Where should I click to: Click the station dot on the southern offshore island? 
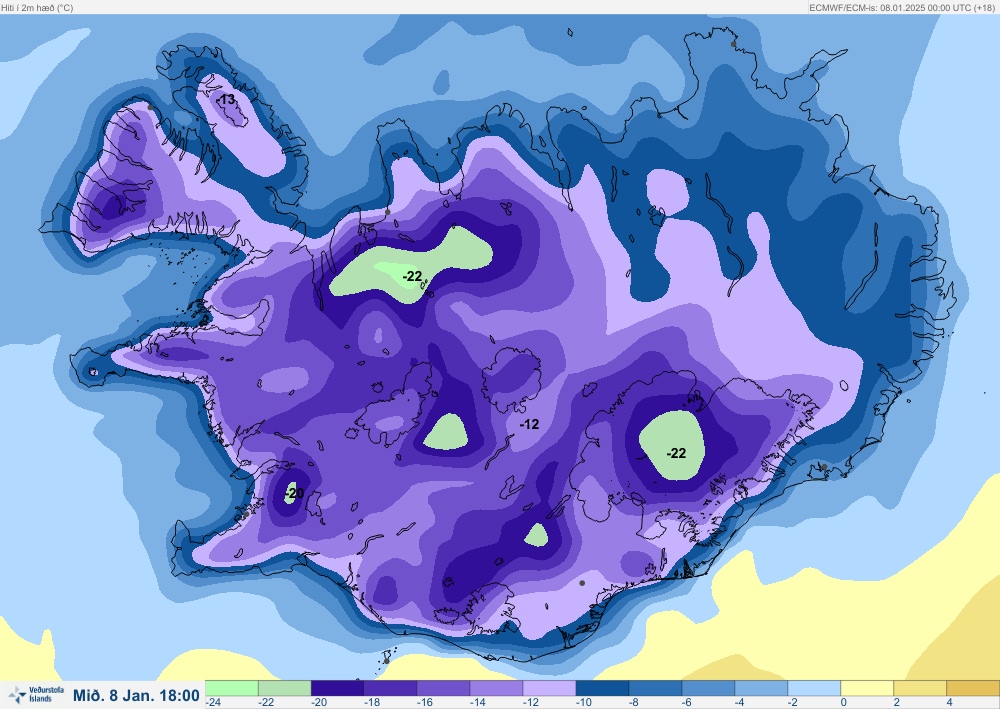pyautogui.click(x=386, y=661)
